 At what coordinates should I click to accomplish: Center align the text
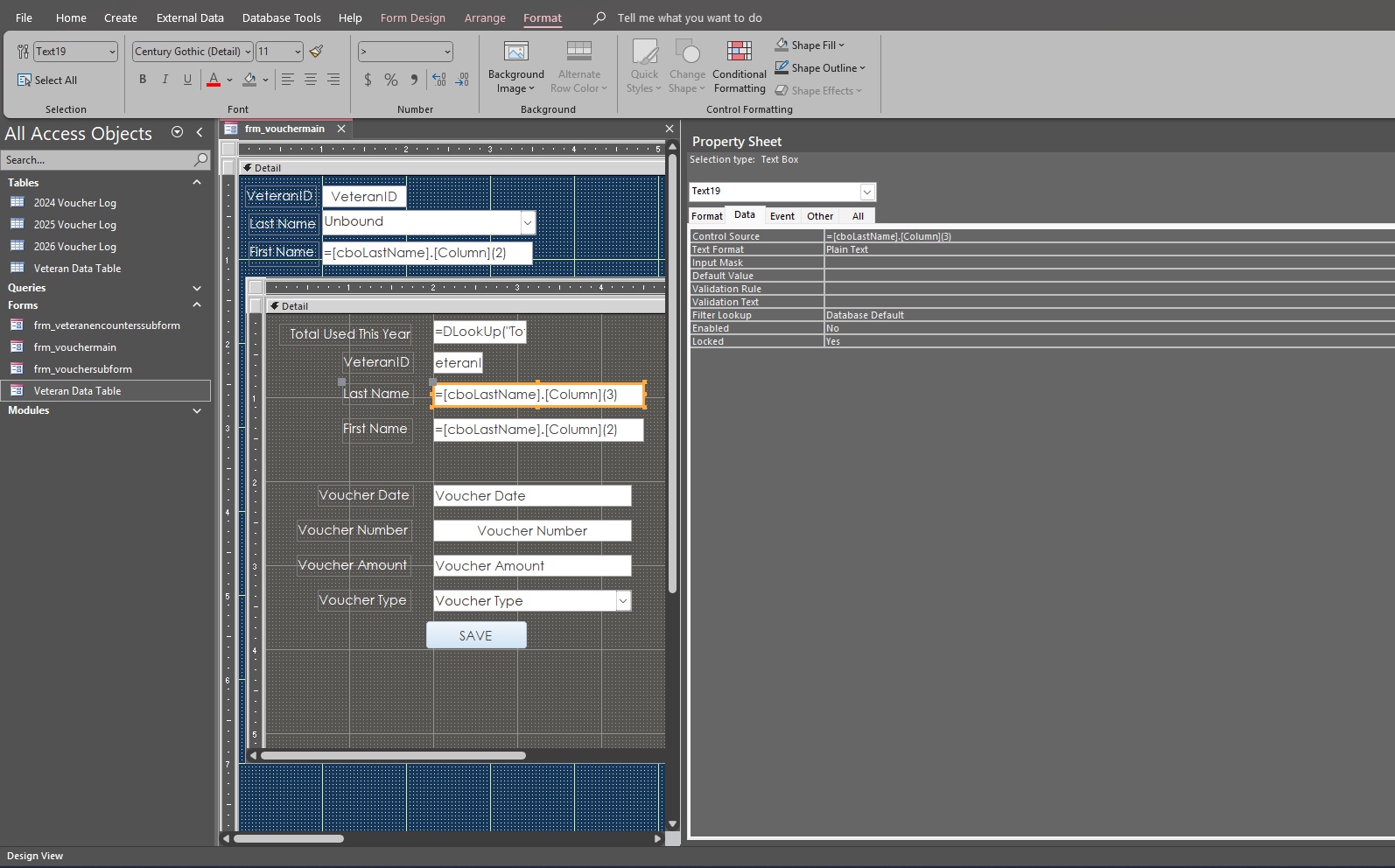pyautogui.click(x=311, y=80)
